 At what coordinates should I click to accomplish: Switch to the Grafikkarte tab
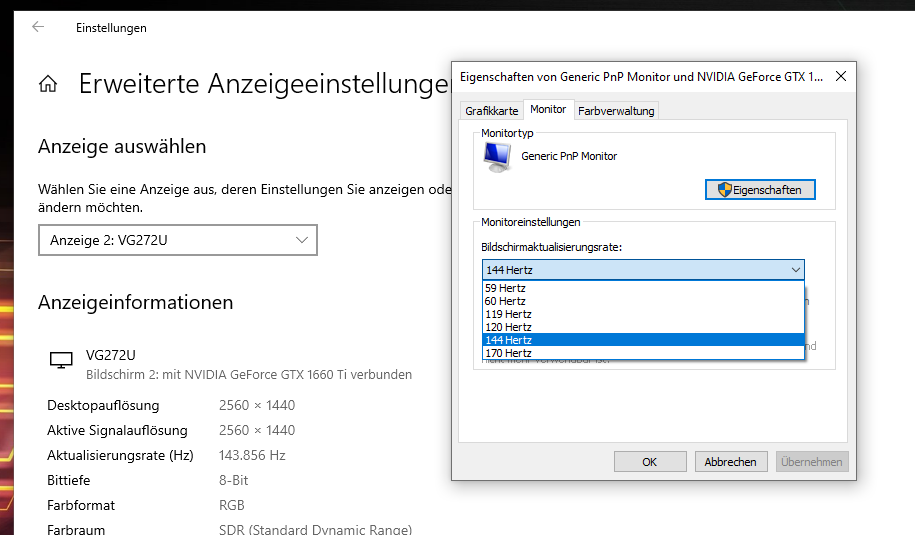click(491, 111)
